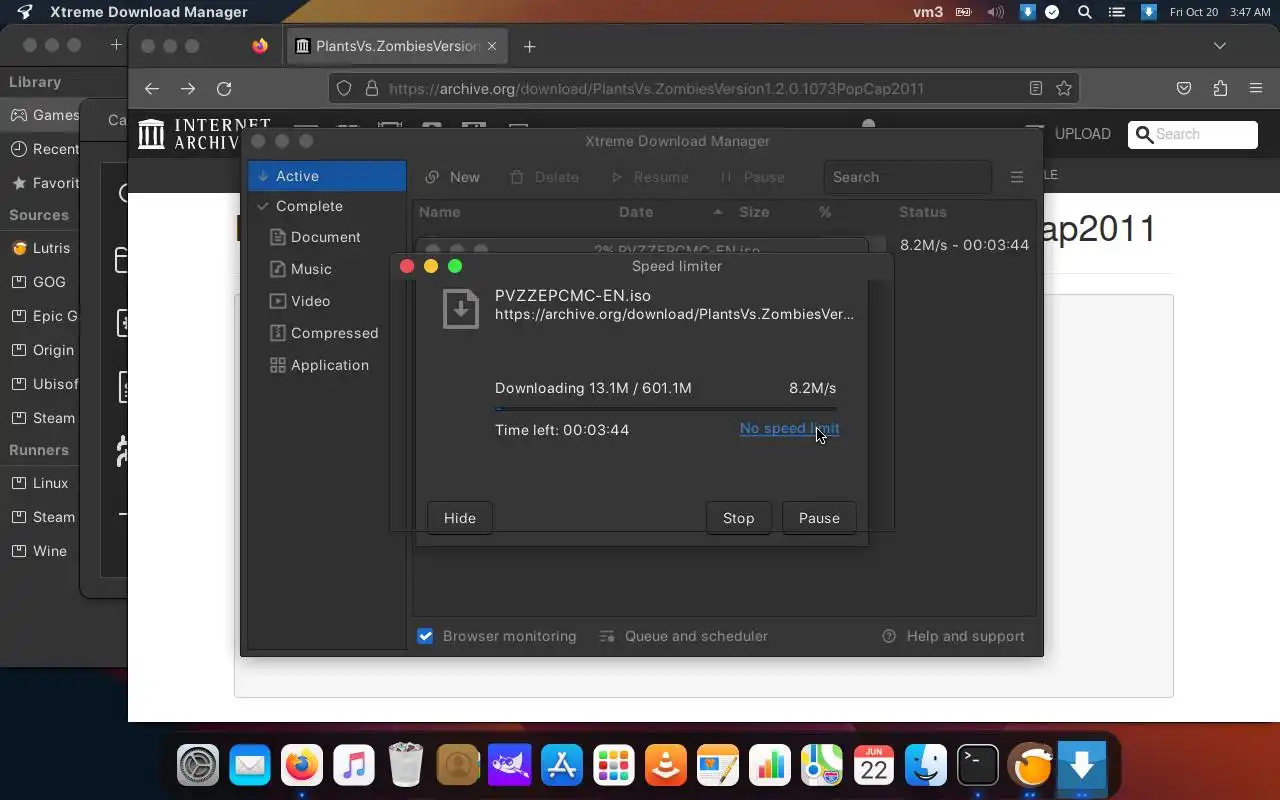Focus the Internet Archive search box

point(1193,134)
